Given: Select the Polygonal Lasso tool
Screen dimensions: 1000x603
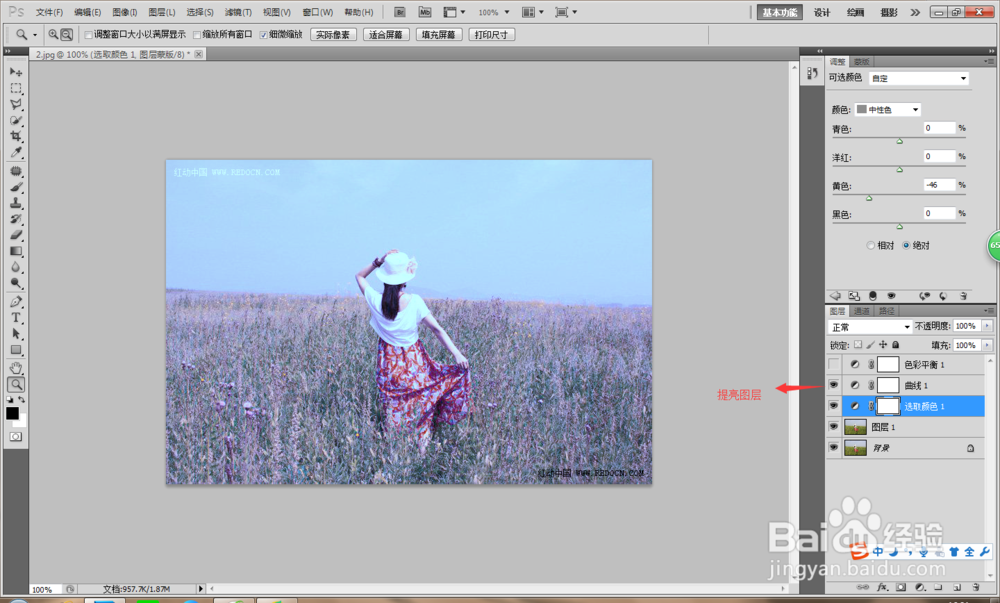Looking at the screenshot, I should [16, 104].
